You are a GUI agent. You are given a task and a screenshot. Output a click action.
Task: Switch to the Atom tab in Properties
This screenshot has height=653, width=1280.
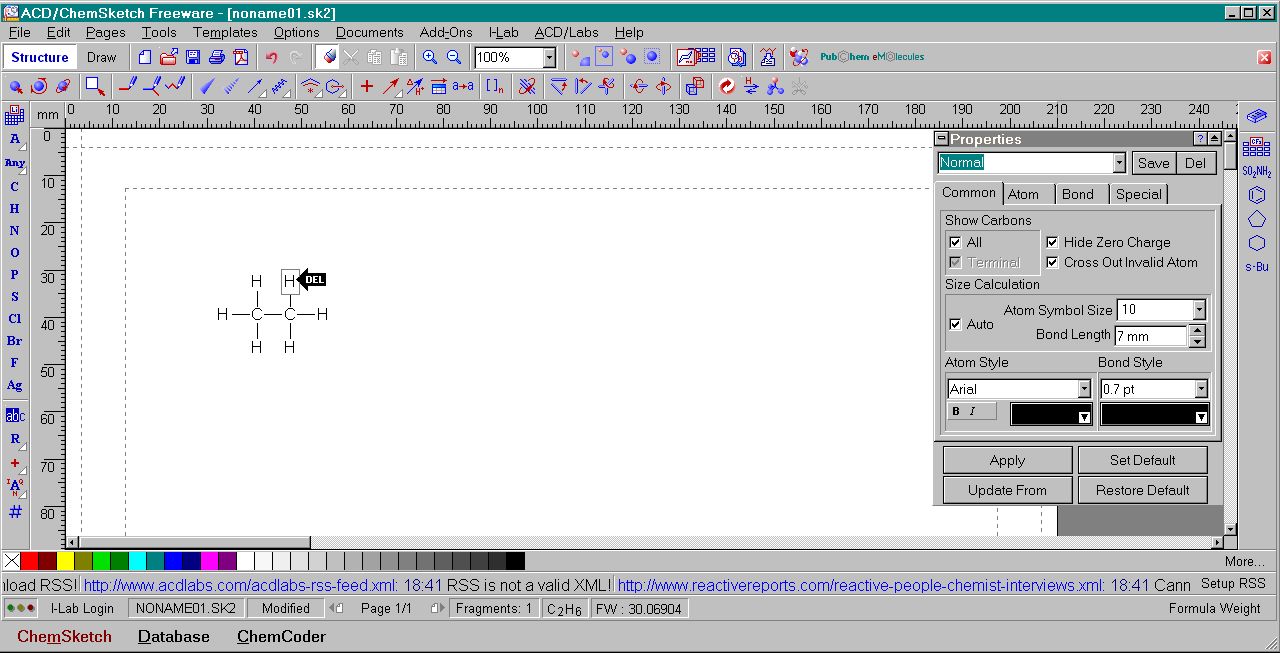1023,194
